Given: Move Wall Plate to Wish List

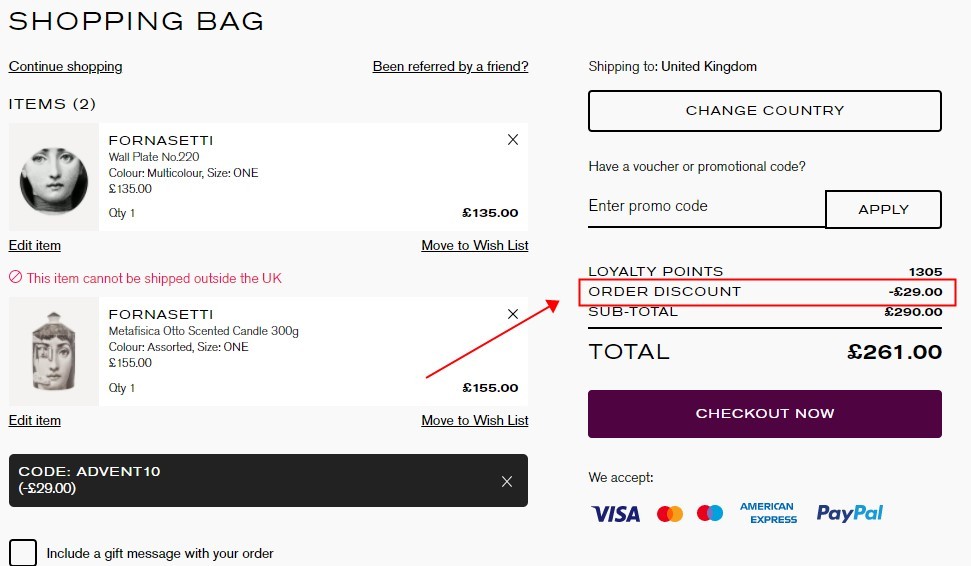Looking at the screenshot, I should [475, 245].
